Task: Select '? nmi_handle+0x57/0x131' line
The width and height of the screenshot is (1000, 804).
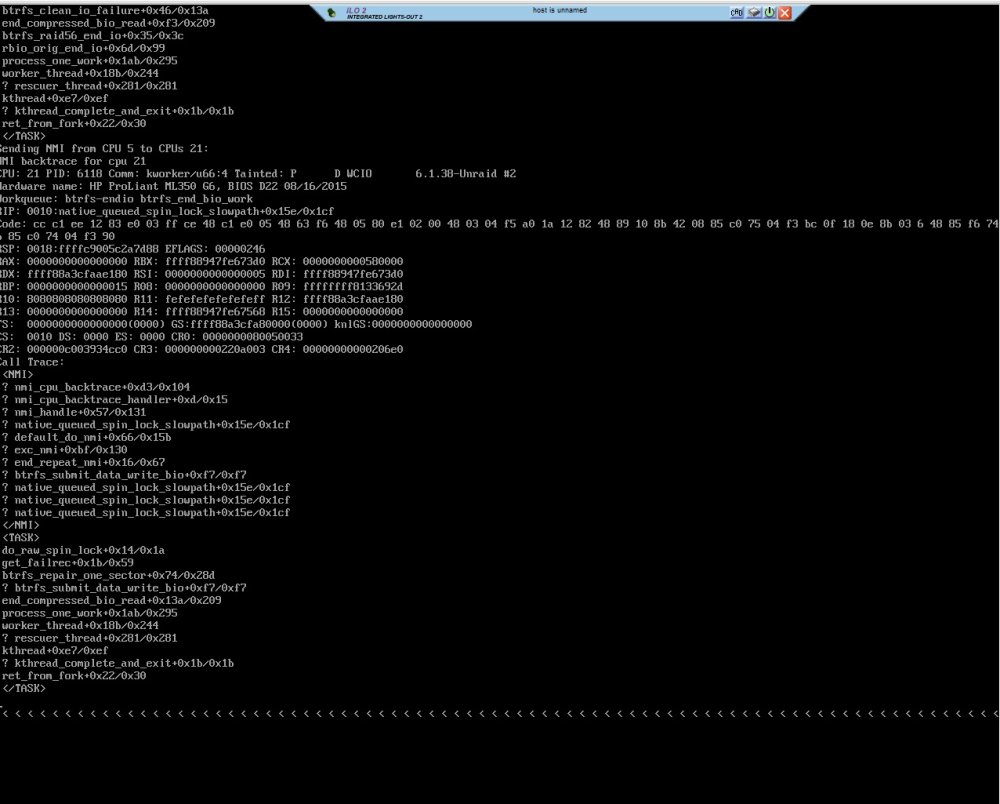Action: tap(74, 413)
